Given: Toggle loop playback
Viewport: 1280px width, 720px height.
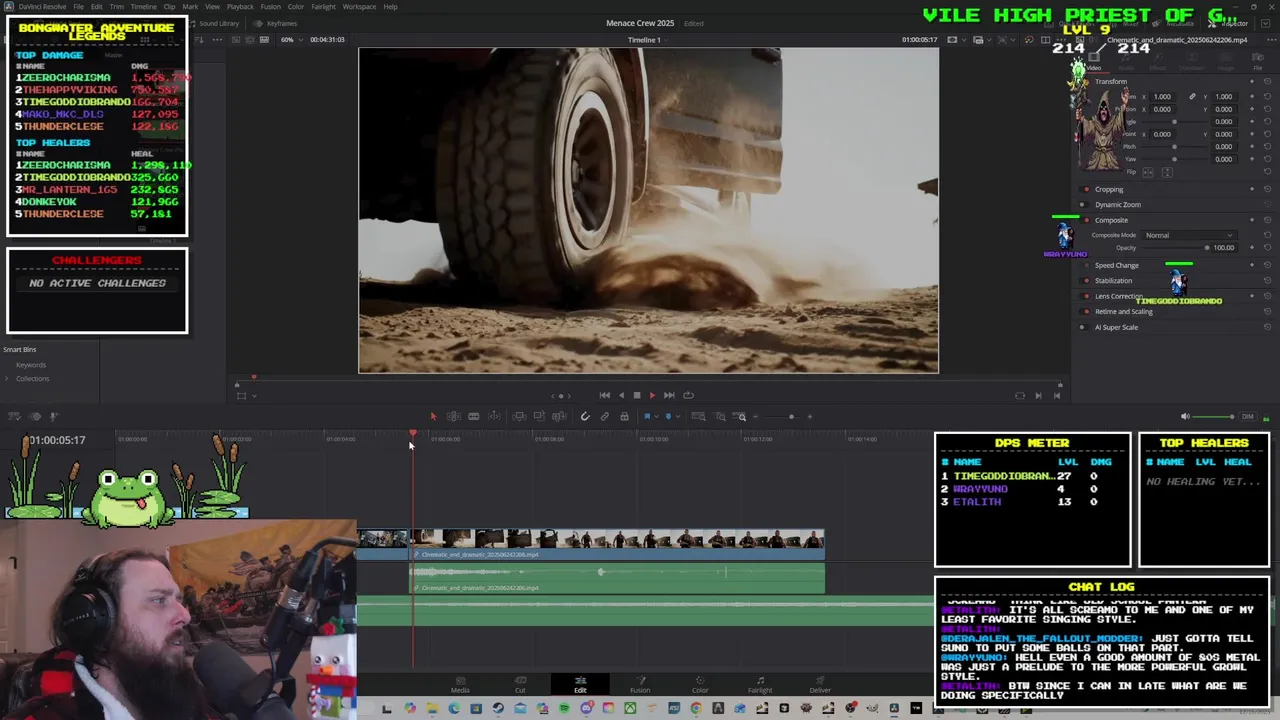Looking at the screenshot, I should pyautogui.click(x=688, y=395).
